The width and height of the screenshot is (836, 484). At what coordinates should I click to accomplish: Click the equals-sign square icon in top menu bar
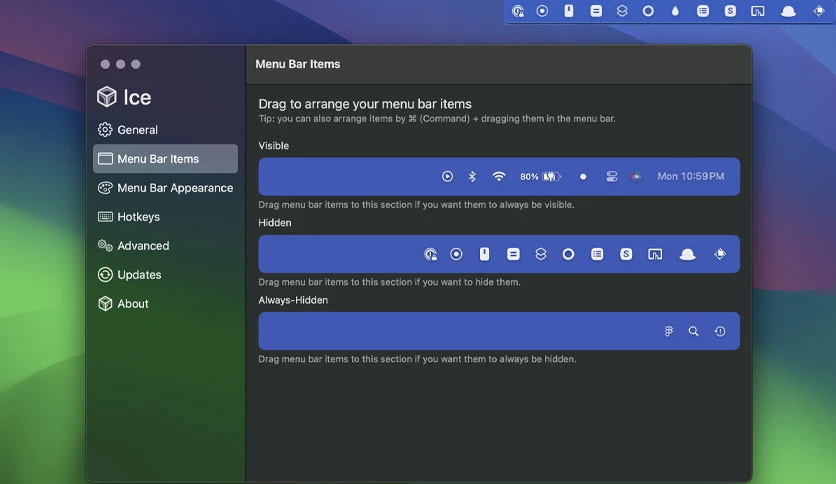click(x=596, y=11)
